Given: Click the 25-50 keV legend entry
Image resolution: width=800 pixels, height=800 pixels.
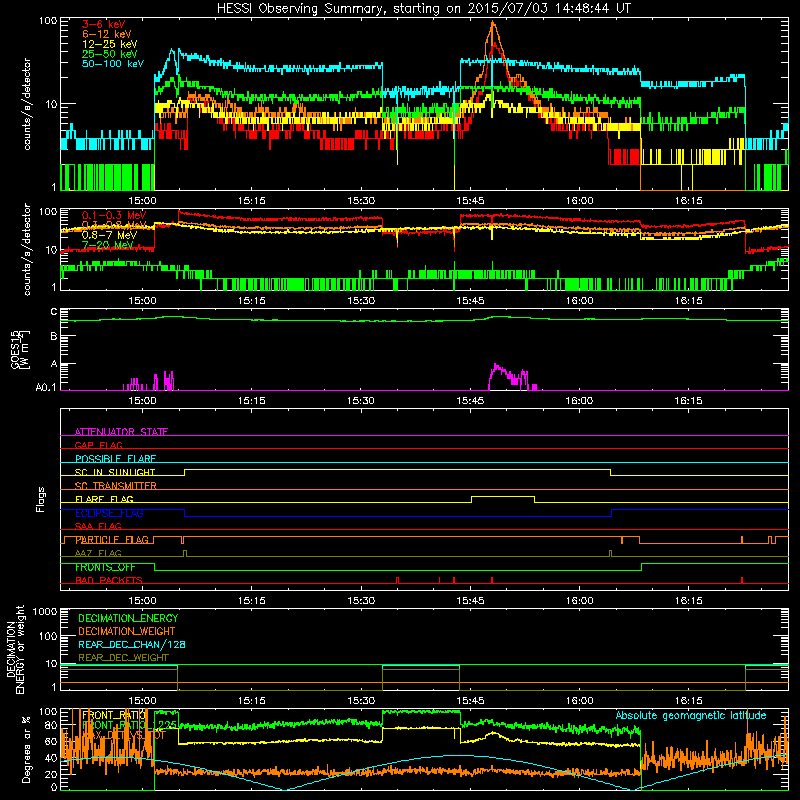Looking at the screenshot, I should tap(109, 54).
